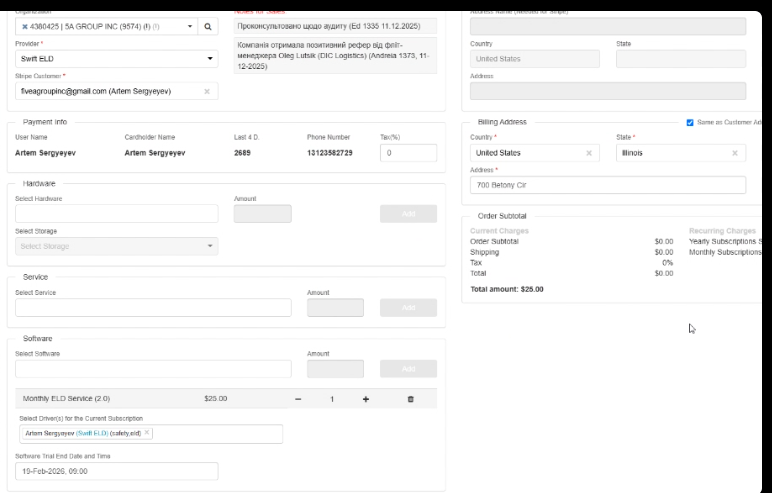Screen dimensions: 772x493
Task: Delete the Monthly ELD Service row
Action: point(411,399)
